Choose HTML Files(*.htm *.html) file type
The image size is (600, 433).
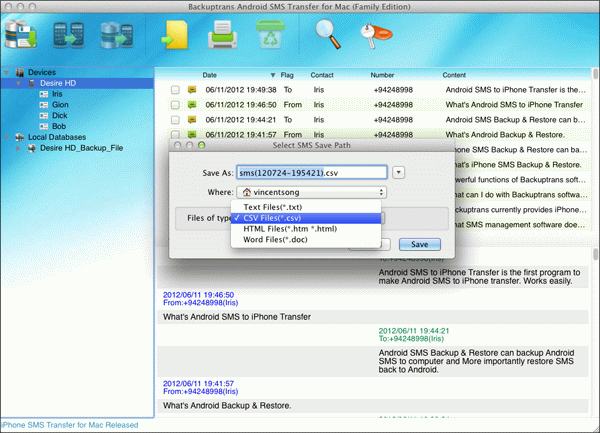tap(306, 229)
